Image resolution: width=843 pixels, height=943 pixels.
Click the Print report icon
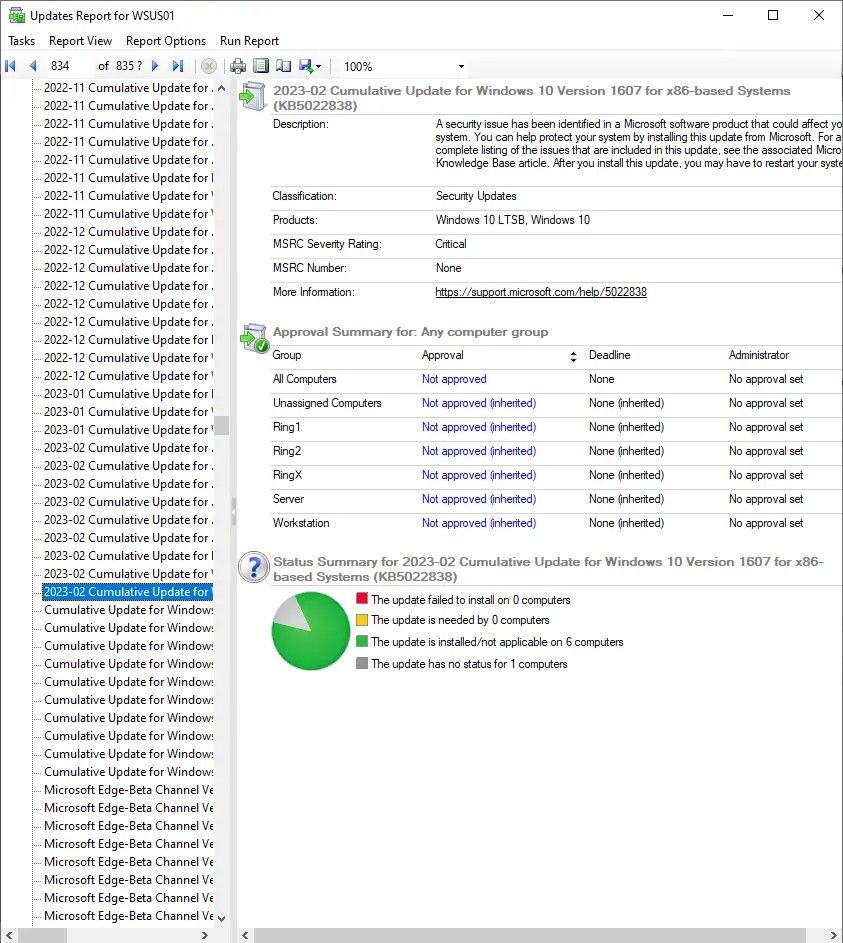coord(238,66)
